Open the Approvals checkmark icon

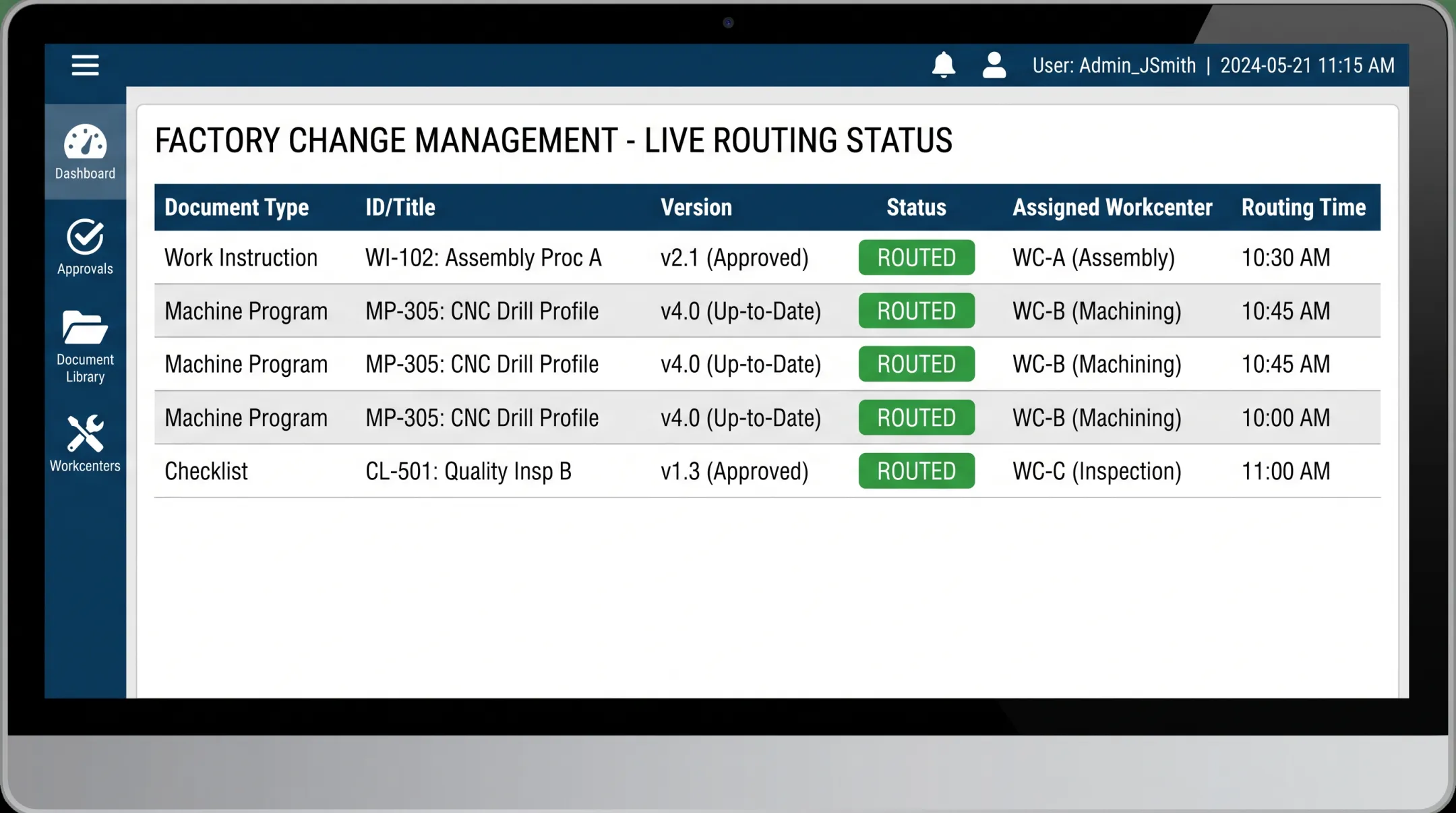(x=85, y=237)
